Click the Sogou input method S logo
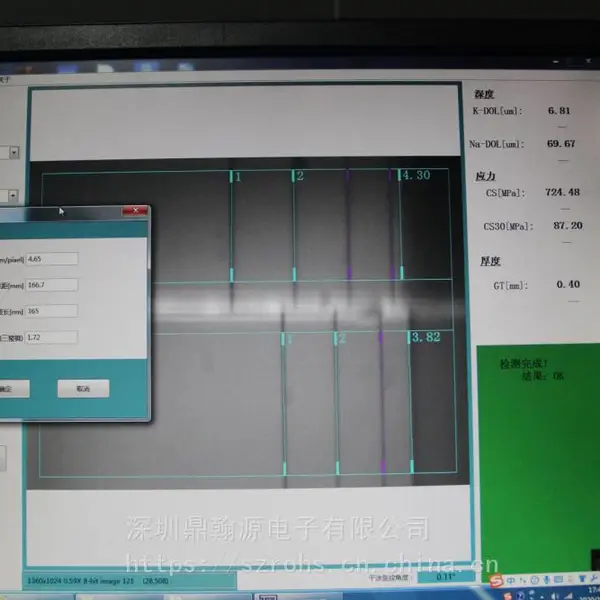Screen dimensions: 600x600 tap(496, 581)
